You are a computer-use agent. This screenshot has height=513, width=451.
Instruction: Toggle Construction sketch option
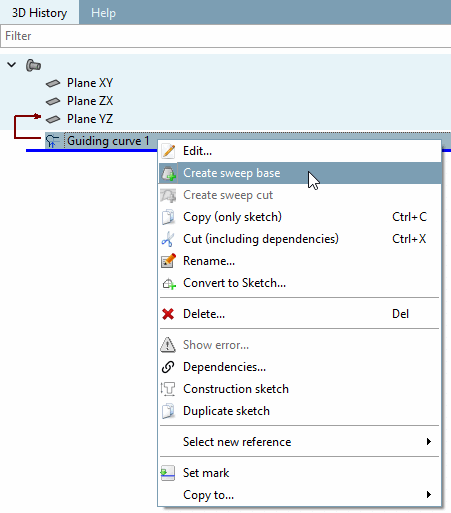pyautogui.click(x=300, y=389)
